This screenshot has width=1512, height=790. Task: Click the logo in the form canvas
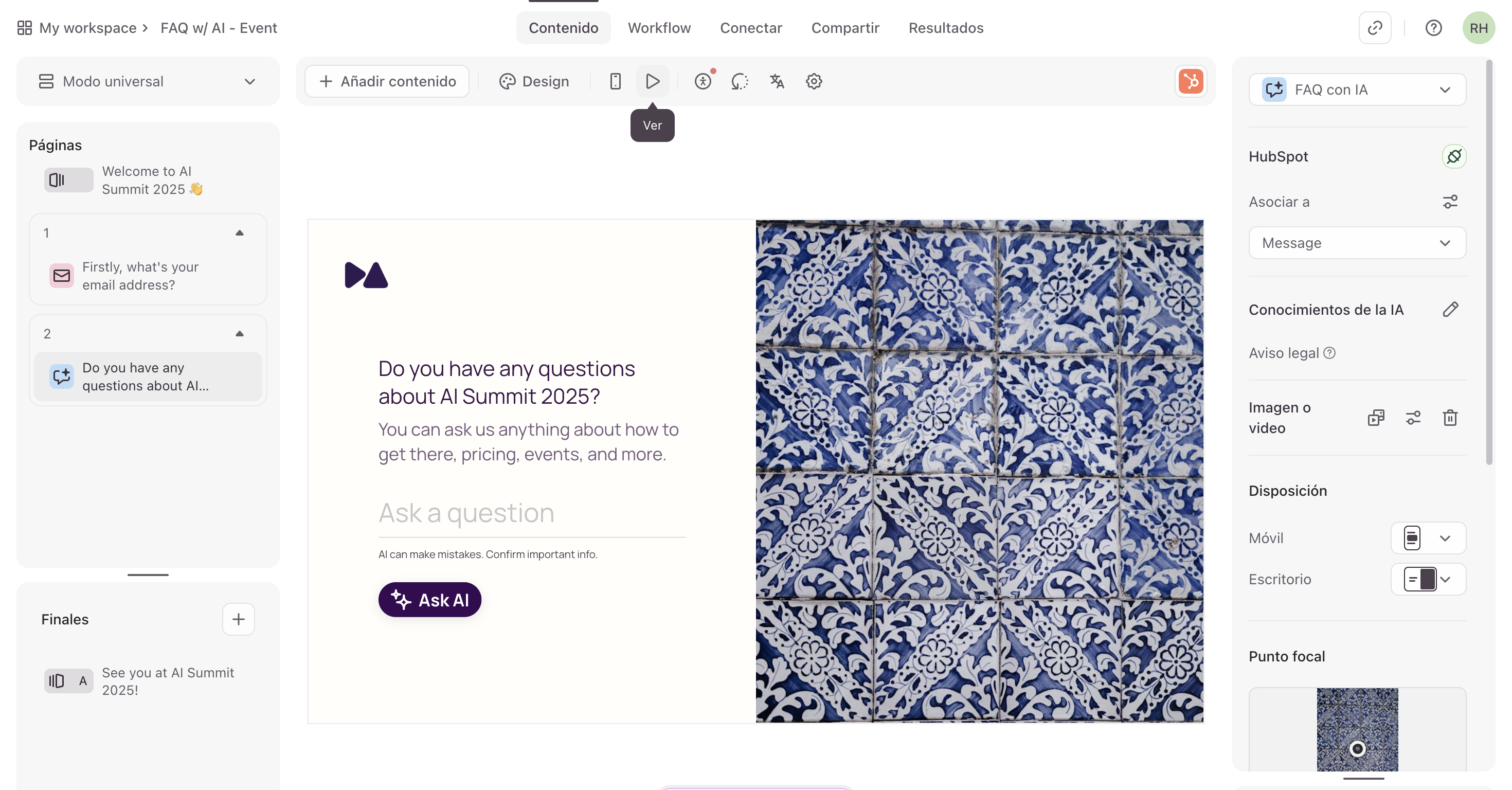tap(366, 275)
